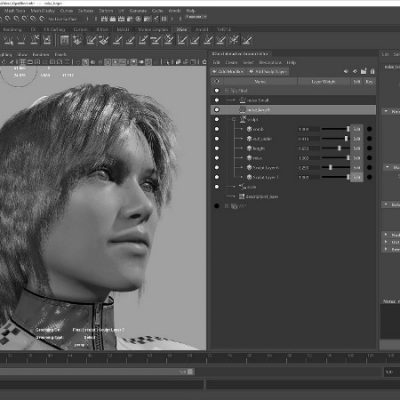Viewport: 400px width, 400px height.
Task: Click the second icon on the XGen shelf
Action: pos(21,40)
